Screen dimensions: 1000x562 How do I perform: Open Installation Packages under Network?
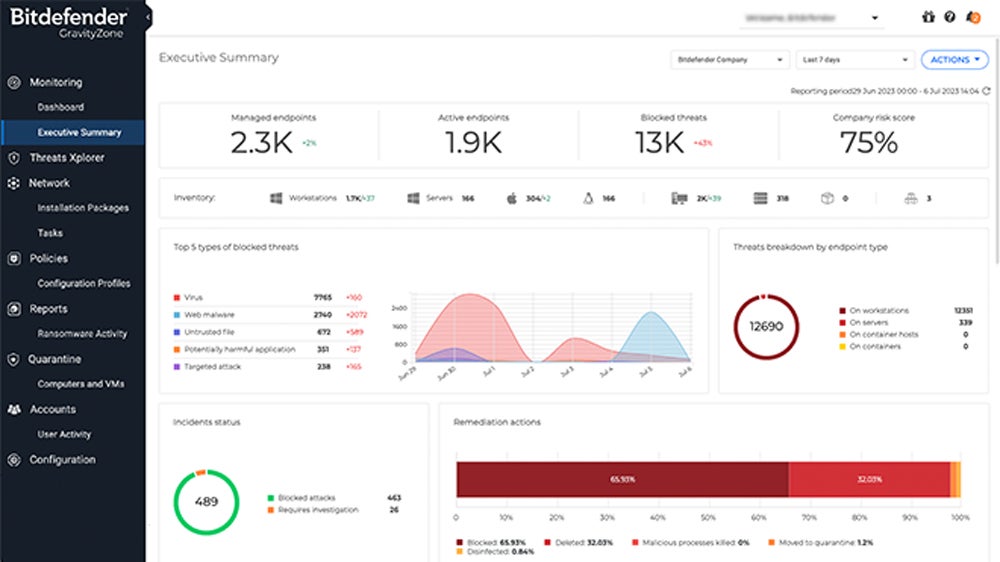pyautogui.click(x=83, y=208)
